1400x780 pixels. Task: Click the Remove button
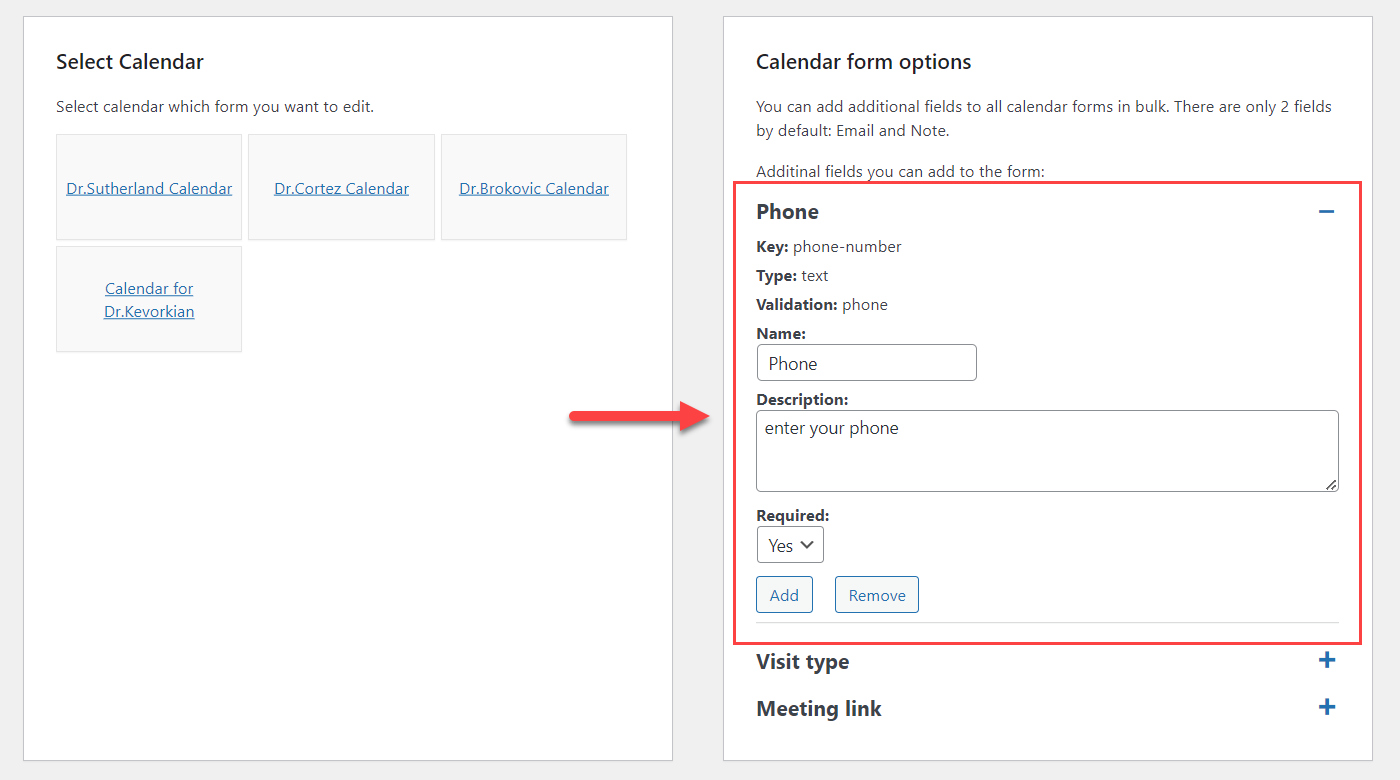pyautogui.click(x=877, y=595)
